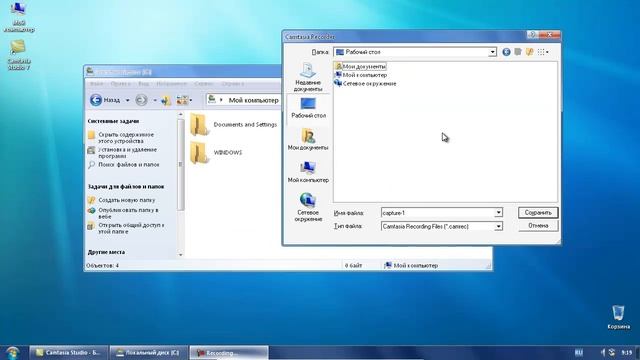Open the view menu icon in the save dialog
640x360 pixels.
click(542, 52)
